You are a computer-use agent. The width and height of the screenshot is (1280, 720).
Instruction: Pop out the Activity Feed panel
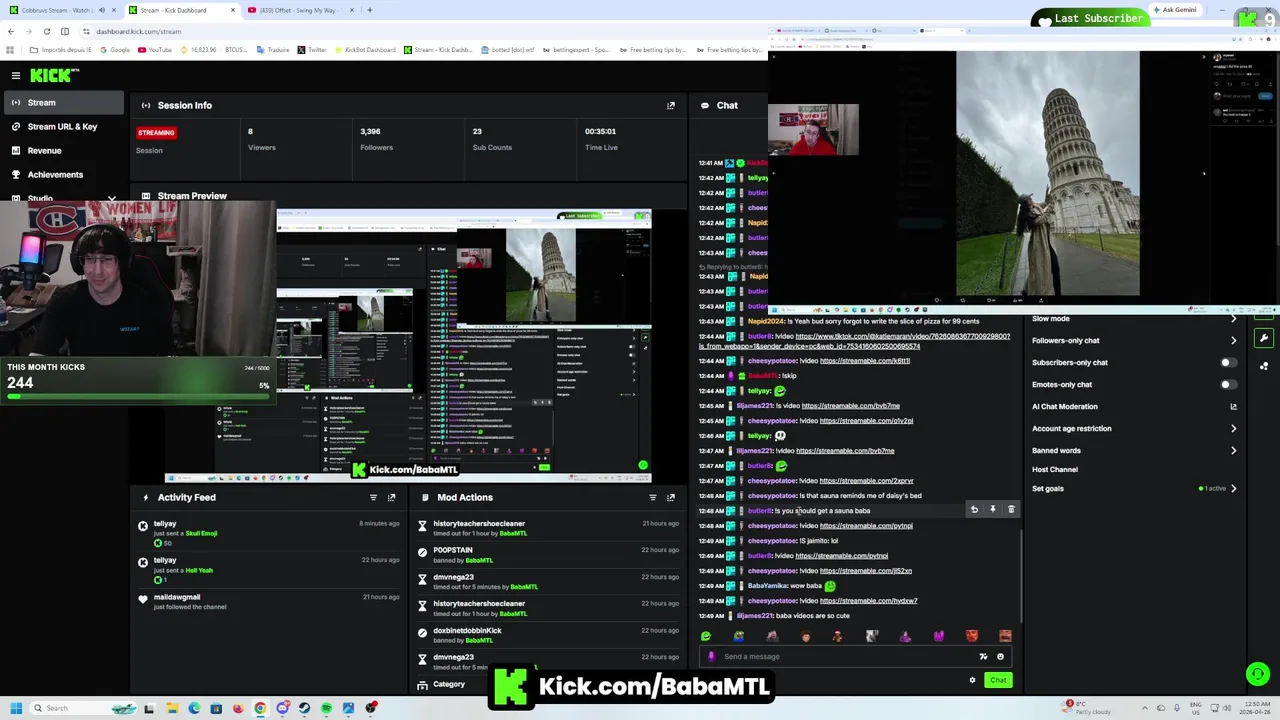(391, 497)
